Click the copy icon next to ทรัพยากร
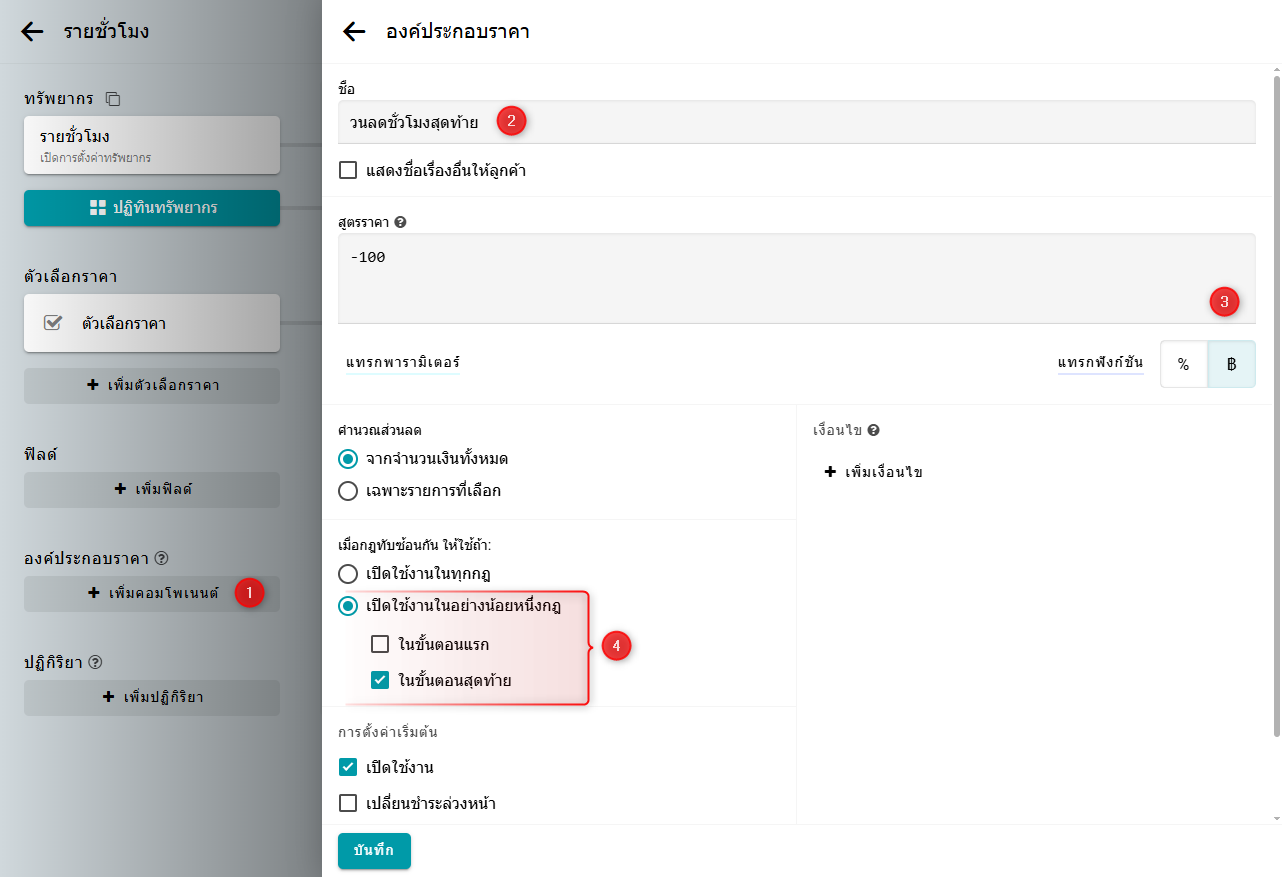The image size is (1282, 877). click(x=113, y=99)
